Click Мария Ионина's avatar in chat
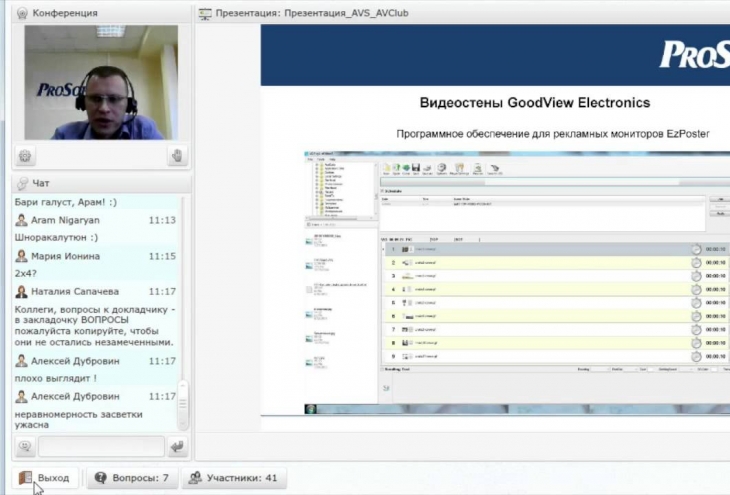Image resolution: width=730 pixels, height=495 pixels. (x=21, y=256)
